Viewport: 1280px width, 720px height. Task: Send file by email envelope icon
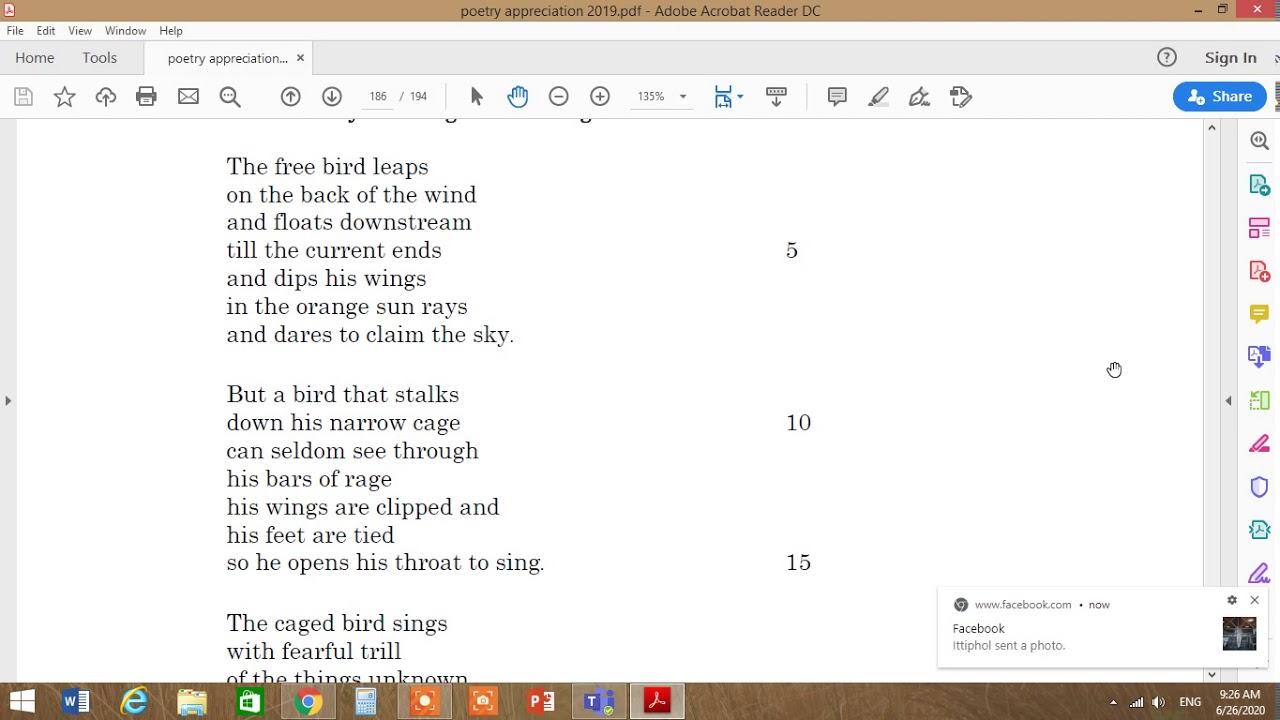tap(188, 97)
